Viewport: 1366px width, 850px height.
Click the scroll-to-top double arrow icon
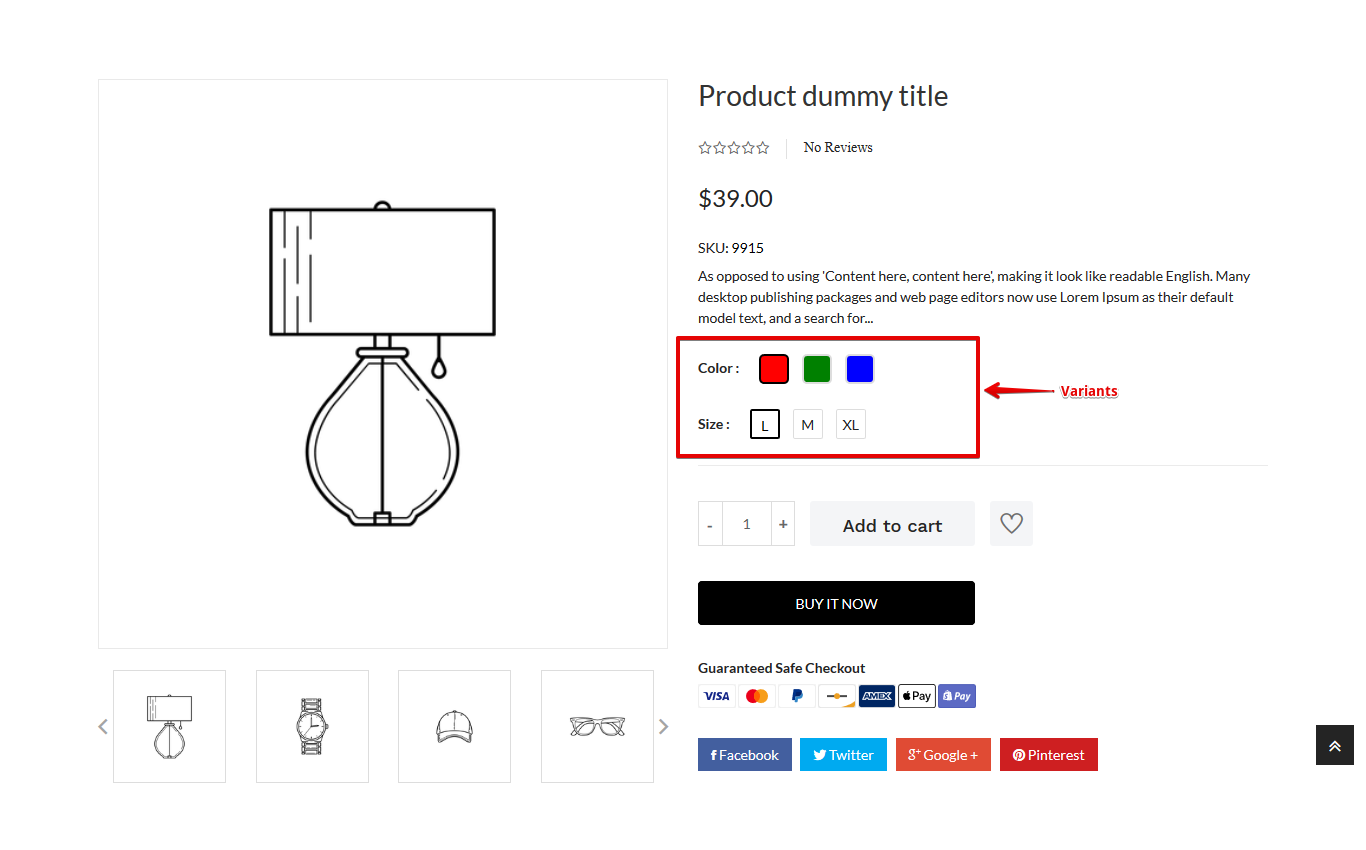(x=1334, y=746)
